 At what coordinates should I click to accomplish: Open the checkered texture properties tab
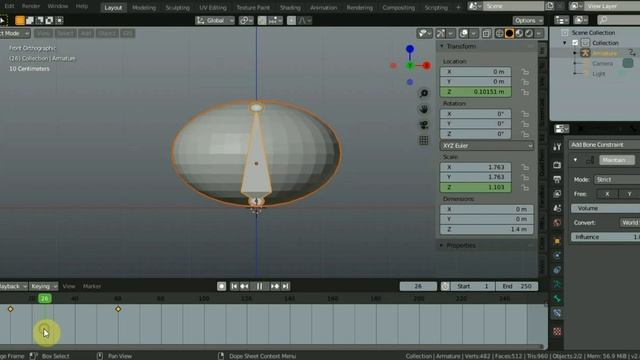click(557, 331)
